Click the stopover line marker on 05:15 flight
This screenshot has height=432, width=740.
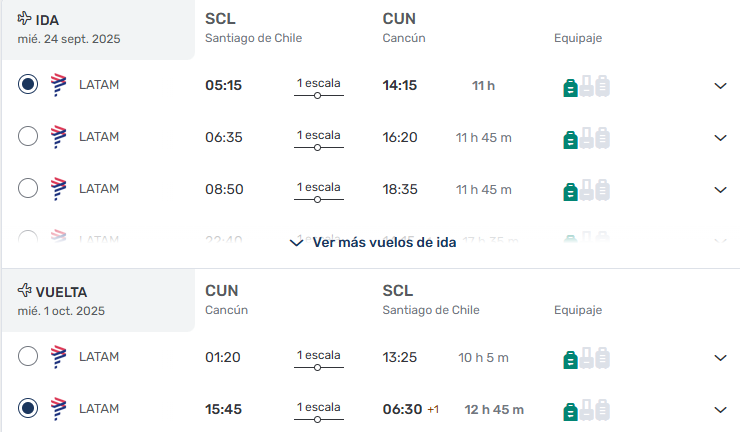pos(318,96)
